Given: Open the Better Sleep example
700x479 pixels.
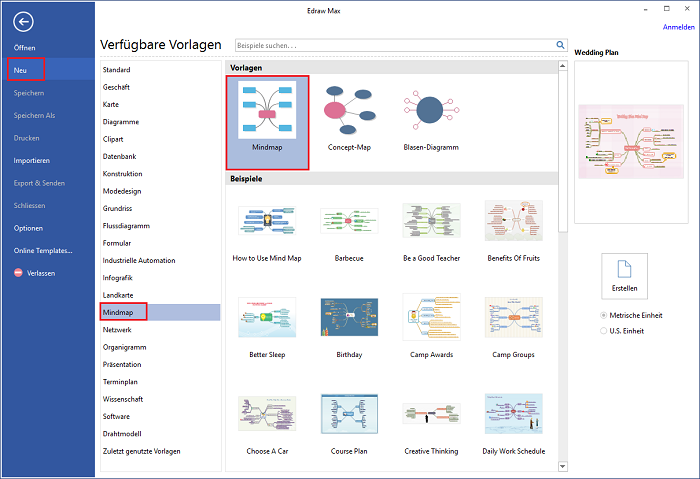Looking at the screenshot, I should tap(267, 317).
